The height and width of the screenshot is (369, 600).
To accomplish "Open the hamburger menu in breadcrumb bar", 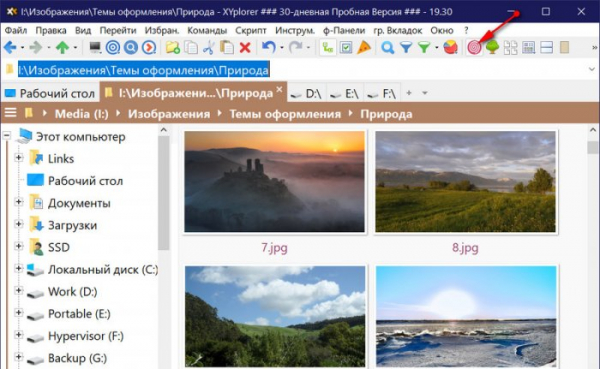I will 10,113.
